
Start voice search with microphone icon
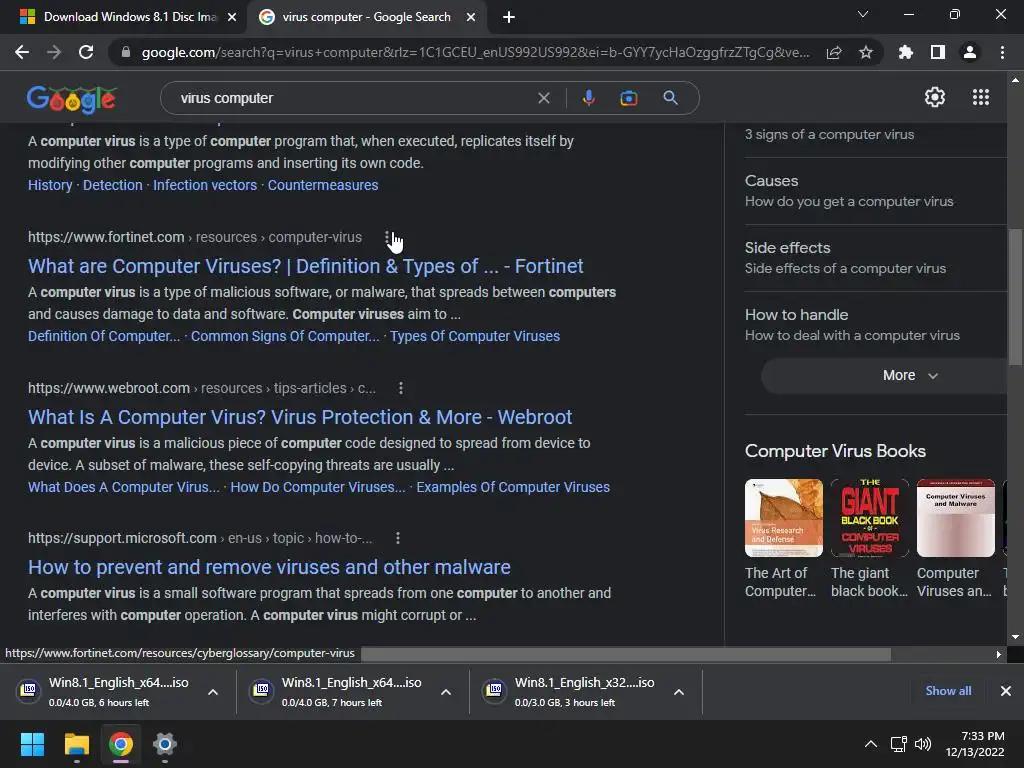(588, 98)
